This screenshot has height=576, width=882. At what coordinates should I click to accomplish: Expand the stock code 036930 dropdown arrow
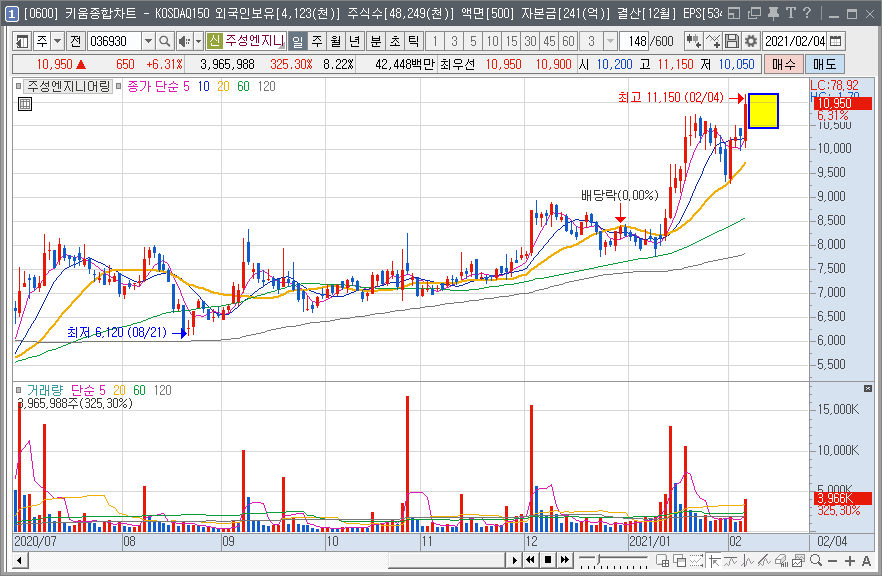click(x=148, y=41)
